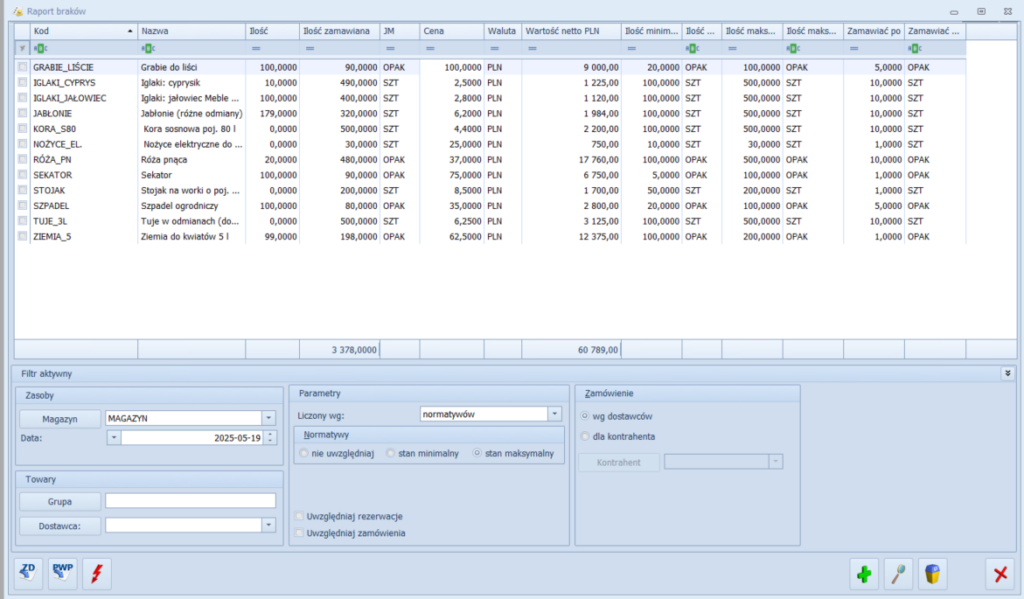Image resolution: width=1024 pixels, height=599 pixels.
Task: Click equals filter operator under Cena column
Action: tap(430, 48)
